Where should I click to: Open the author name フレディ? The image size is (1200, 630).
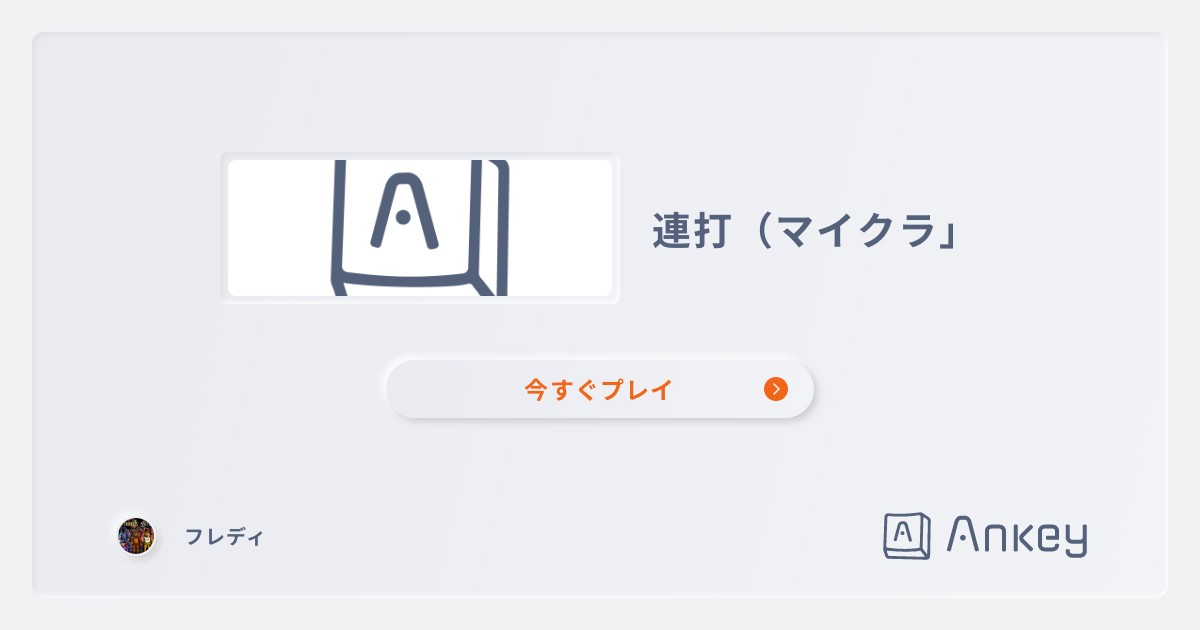point(224,537)
